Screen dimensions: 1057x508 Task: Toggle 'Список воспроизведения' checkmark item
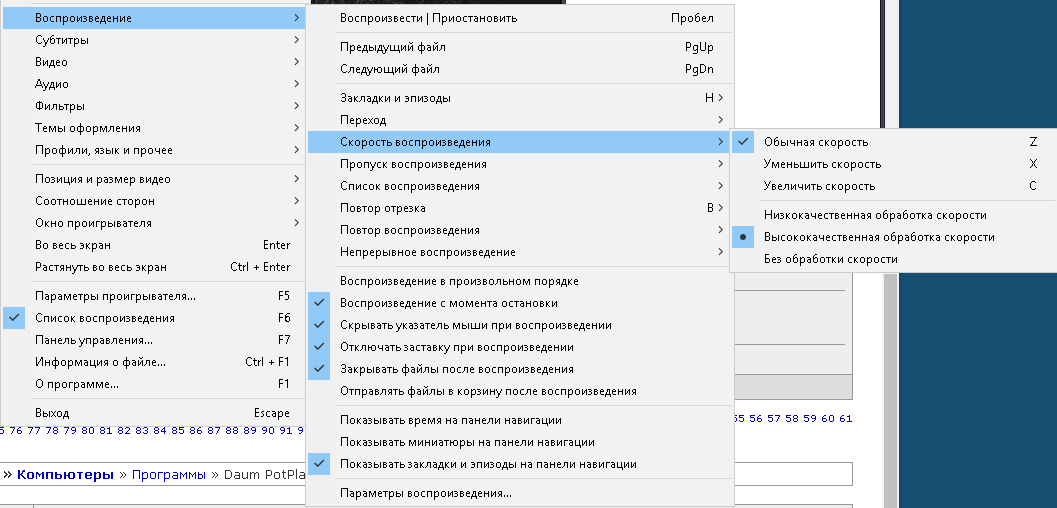[x=153, y=318]
